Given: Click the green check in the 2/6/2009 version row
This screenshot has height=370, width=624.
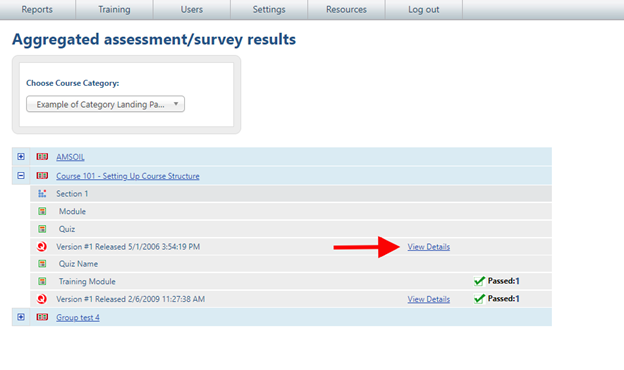Looking at the screenshot, I should click(479, 299).
